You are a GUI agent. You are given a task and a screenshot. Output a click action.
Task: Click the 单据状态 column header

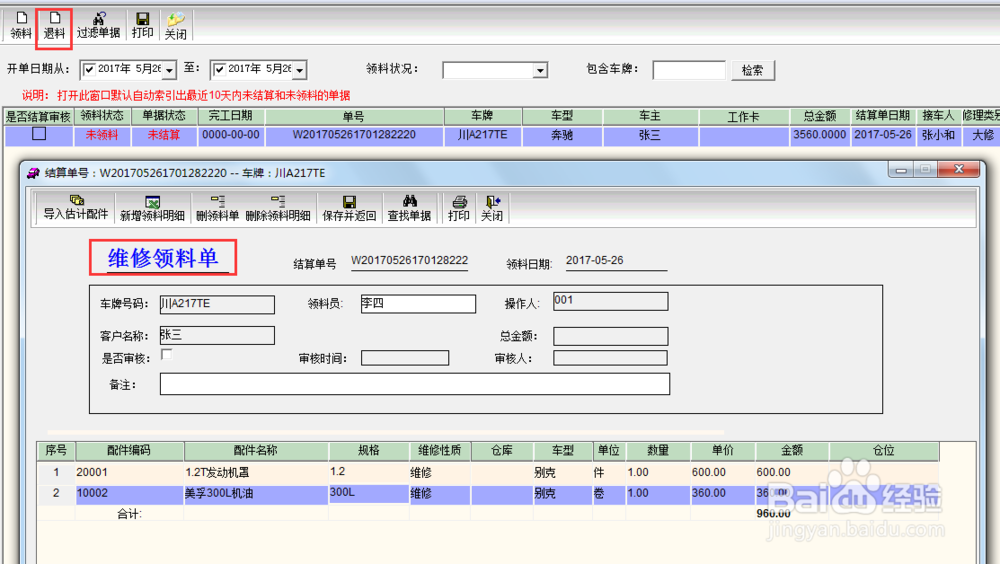point(164,116)
